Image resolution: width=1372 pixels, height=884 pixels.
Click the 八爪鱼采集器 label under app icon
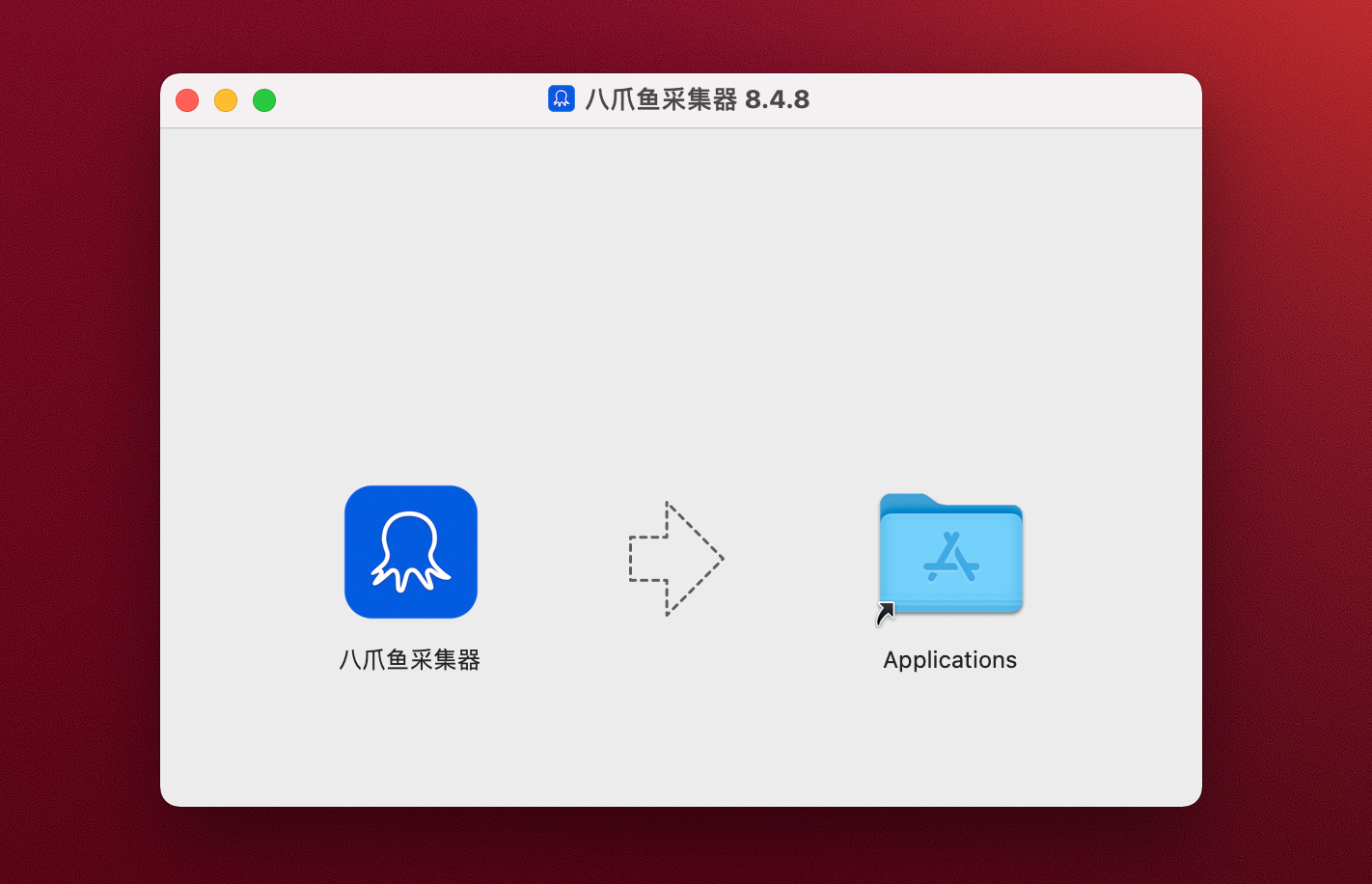(410, 660)
